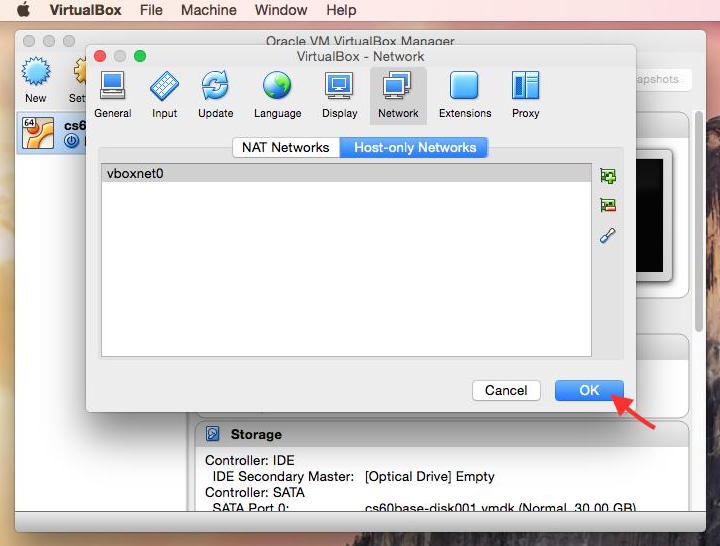Open the Apple menu
720x546 pixels.
pos(23,10)
